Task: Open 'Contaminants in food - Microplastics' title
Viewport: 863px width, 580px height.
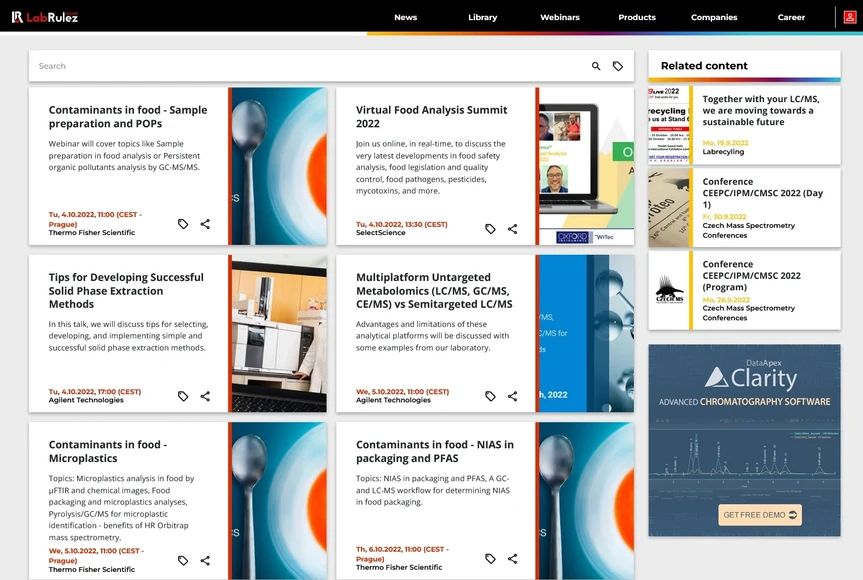Action: [107, 451]
